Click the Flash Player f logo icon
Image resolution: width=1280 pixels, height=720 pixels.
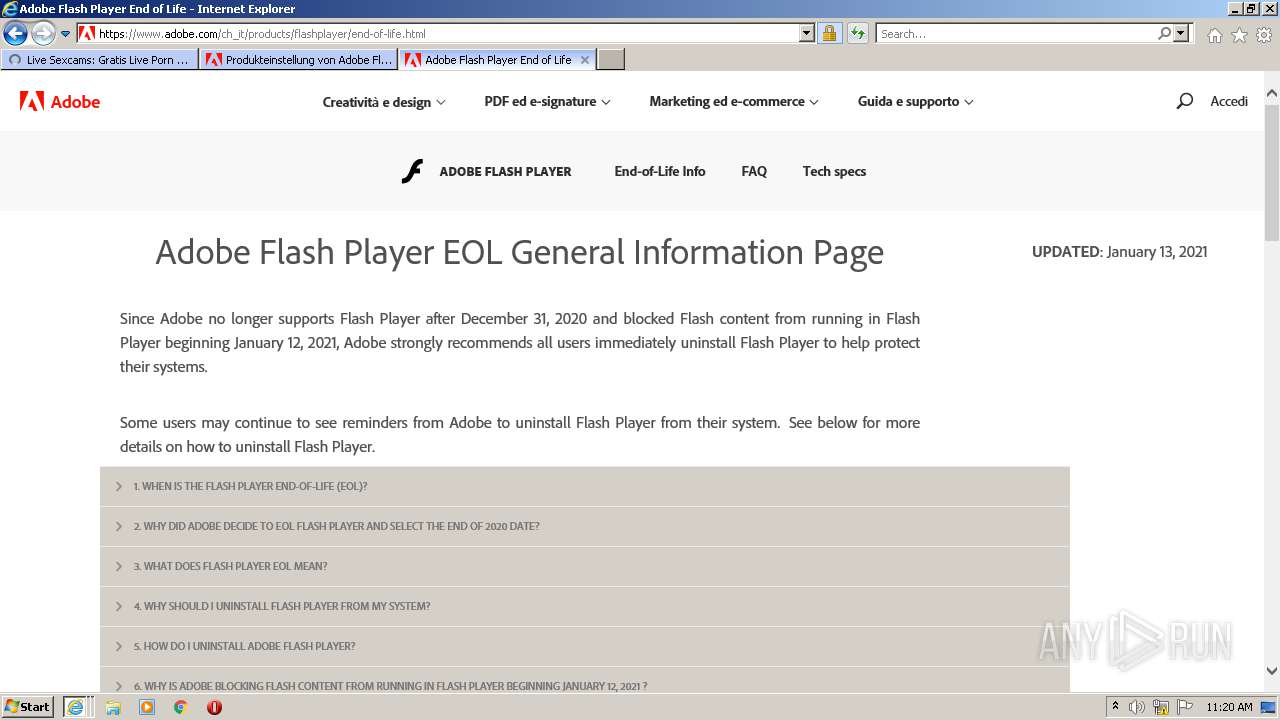pos(412,171)
